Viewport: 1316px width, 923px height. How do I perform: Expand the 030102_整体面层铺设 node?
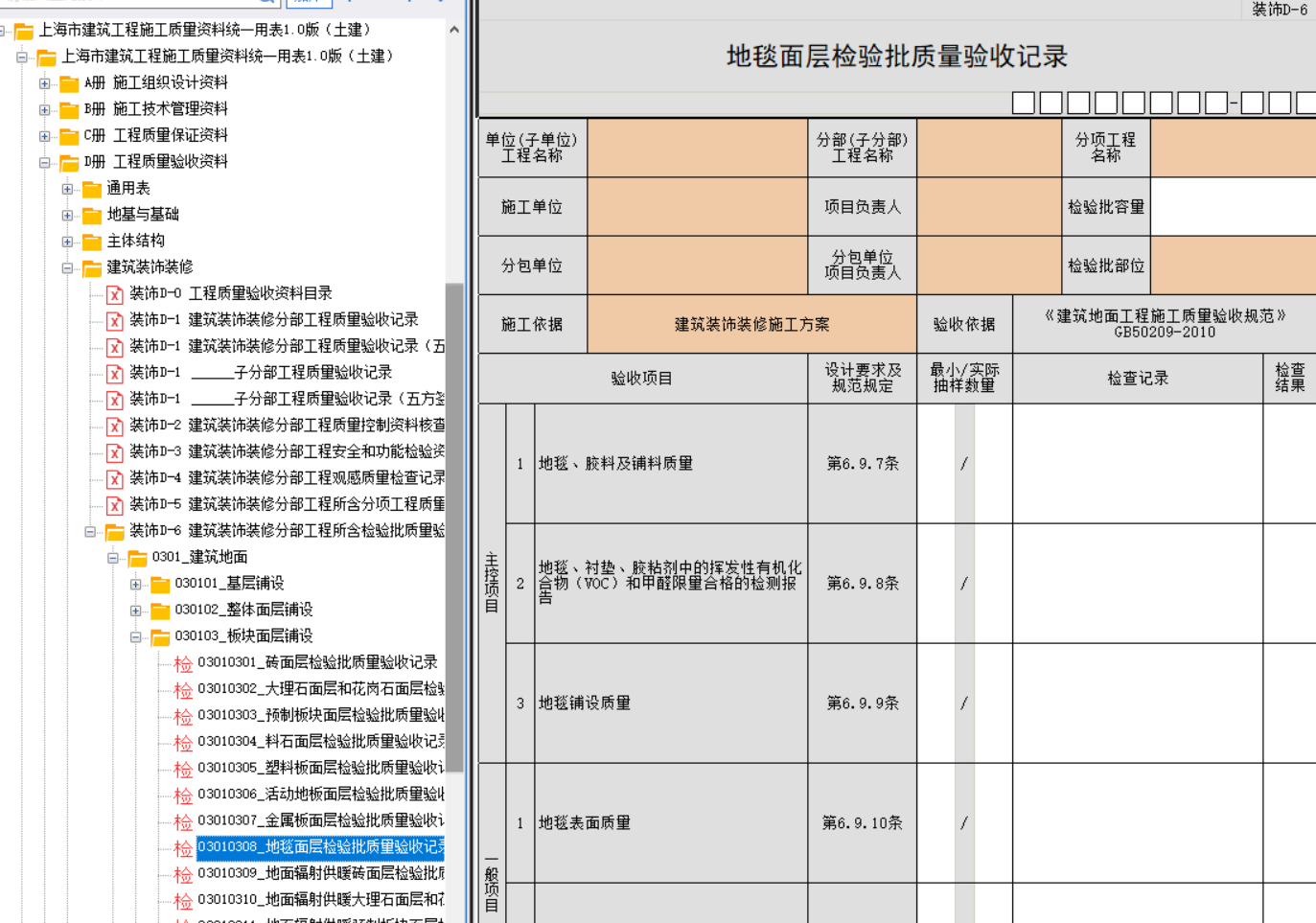pos(136,611)
